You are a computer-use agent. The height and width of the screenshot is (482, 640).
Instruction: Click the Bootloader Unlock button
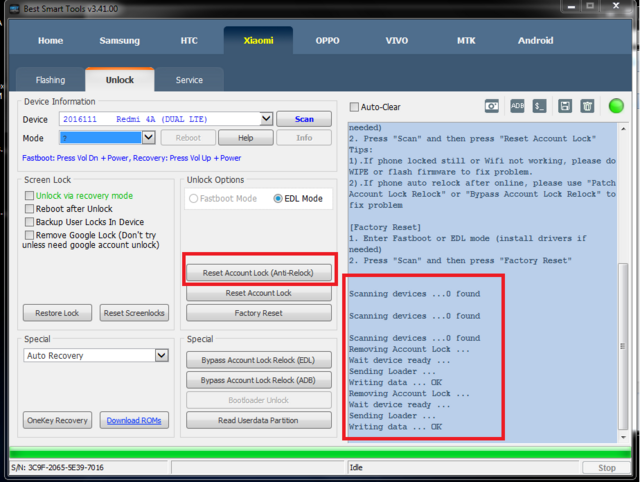259,400
